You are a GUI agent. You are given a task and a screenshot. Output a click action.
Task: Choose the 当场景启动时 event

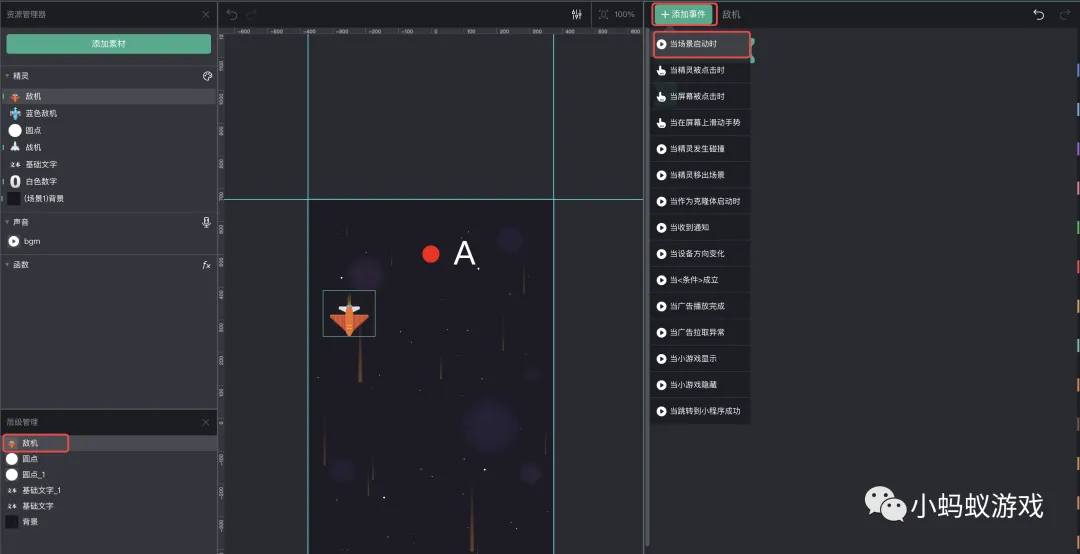click(x=700, y=44)
